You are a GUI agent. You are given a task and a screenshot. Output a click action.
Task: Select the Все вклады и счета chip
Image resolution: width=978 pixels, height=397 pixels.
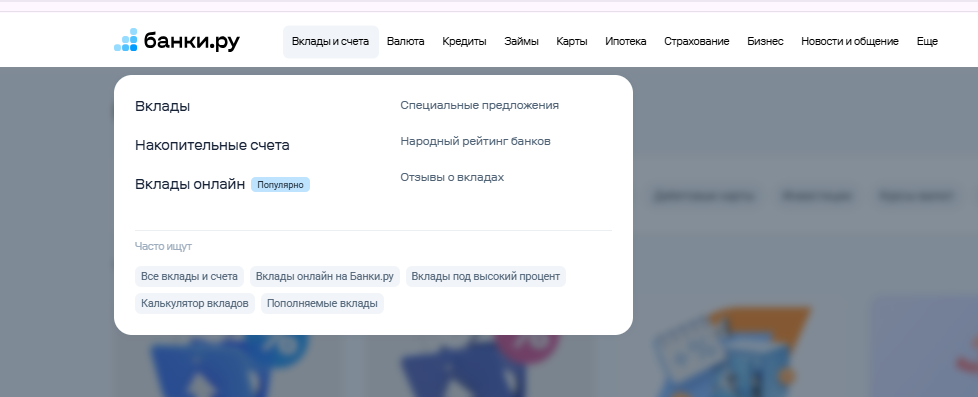[189, 277]
